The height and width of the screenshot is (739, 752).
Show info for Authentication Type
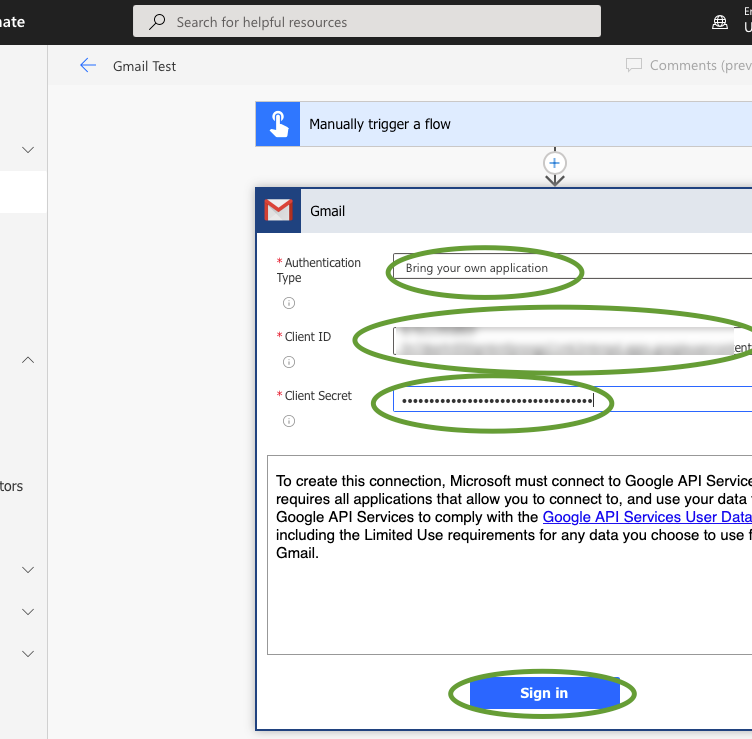click(x=289, y=303)
